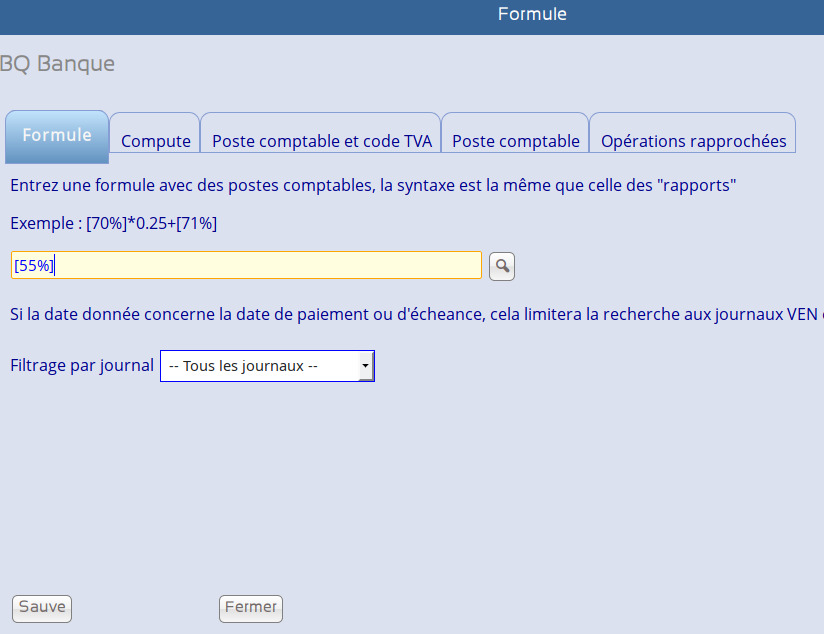
Task: Click 'journaux VEN' in the date notice
Action: click(770, 315)
